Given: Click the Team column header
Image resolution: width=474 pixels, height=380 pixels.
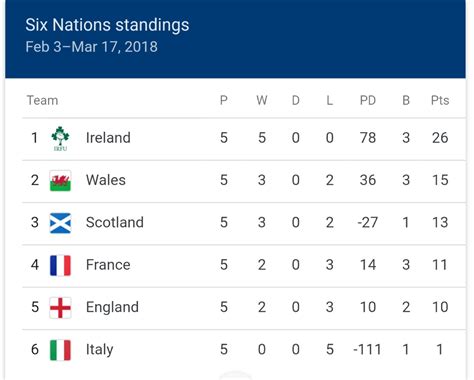Looking at the screenshot, I should [42, 100].
